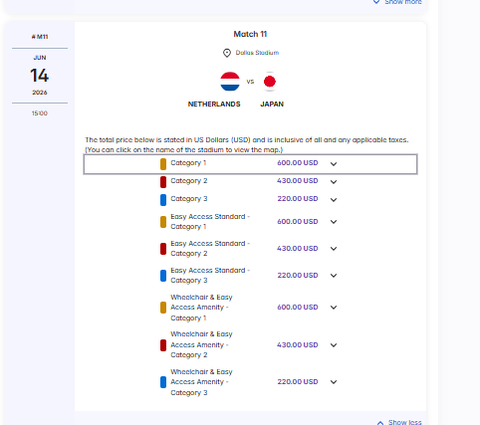Image resolution: width=480 pixels, height=425 pixels.
Task: Select the plain Category 2 label
Action: tap(189, 181)
